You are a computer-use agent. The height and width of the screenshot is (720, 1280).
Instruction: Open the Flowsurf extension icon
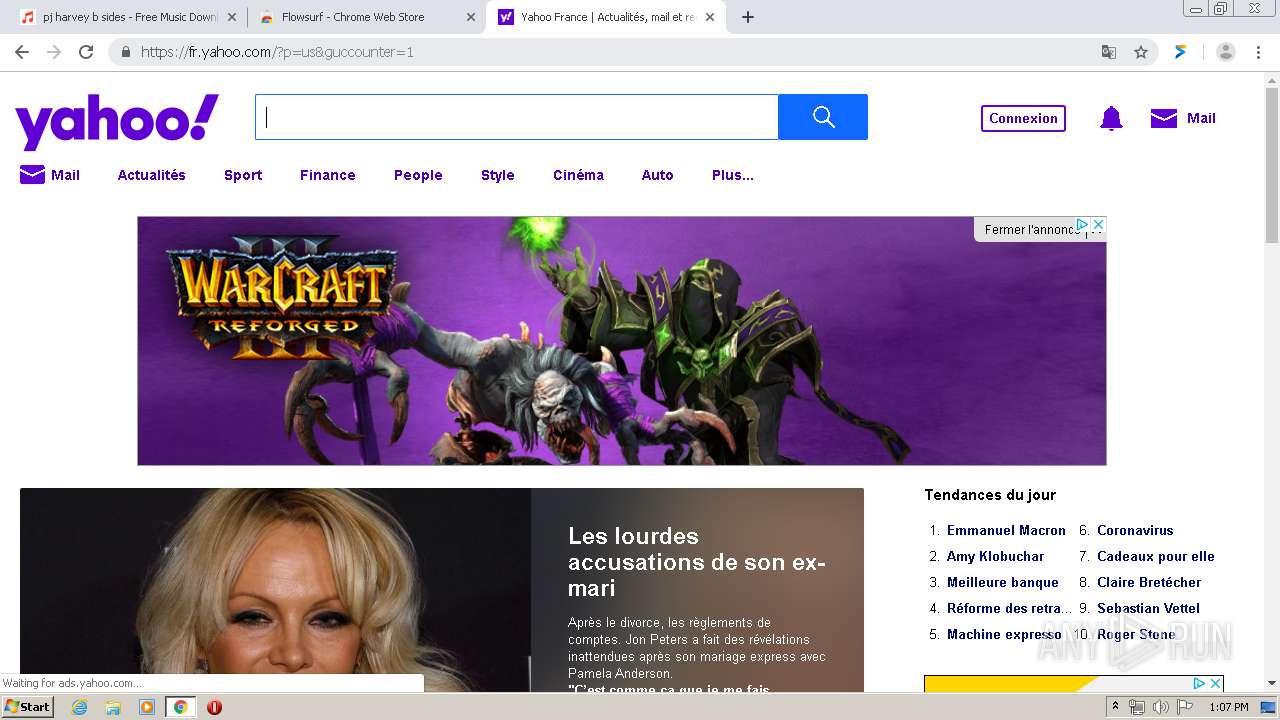[x=1181, y=52]
